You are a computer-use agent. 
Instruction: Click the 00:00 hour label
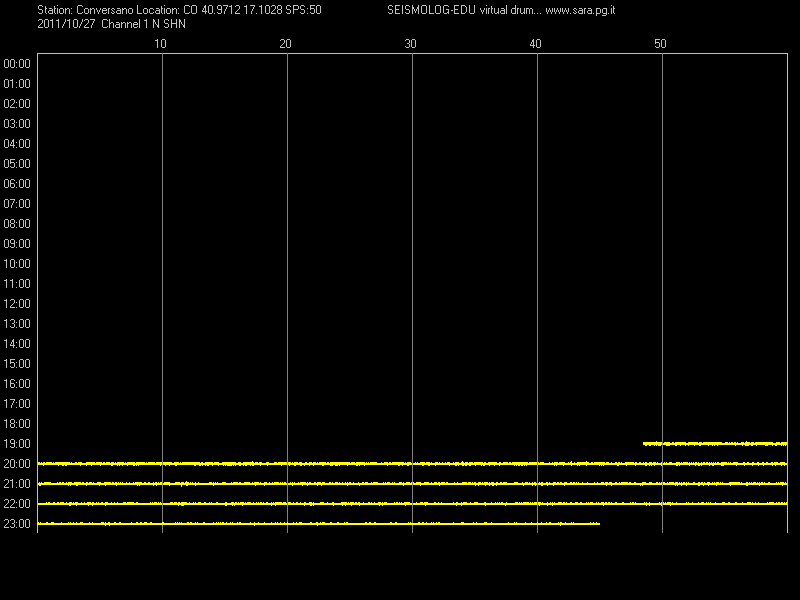(x=17, y=64)
